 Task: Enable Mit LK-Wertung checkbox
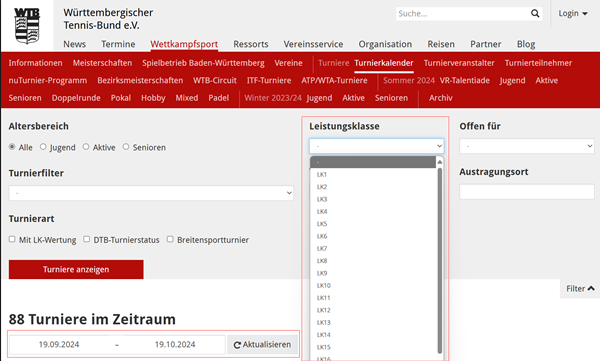[x=12, y=239]
